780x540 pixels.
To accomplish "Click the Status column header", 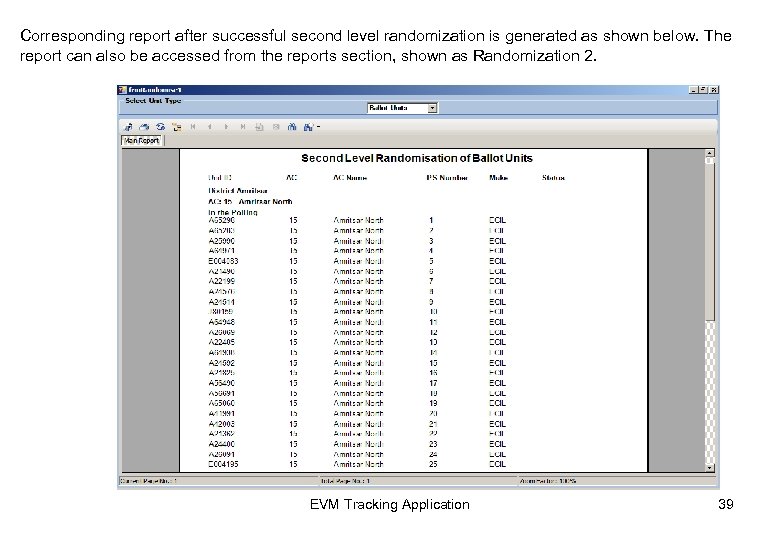I will 553,178.
